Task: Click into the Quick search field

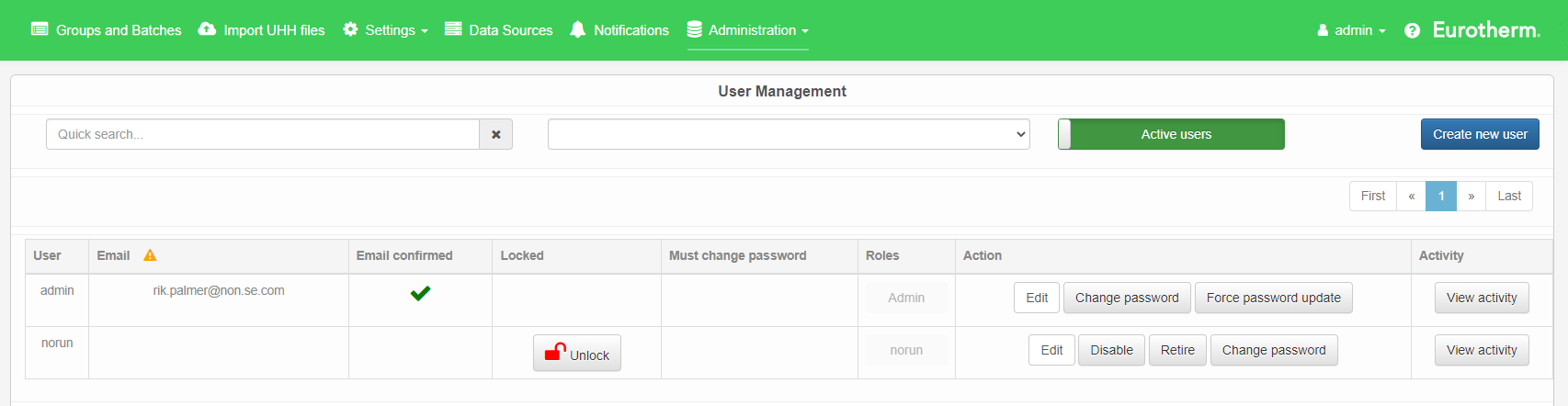Action: pos(263,134)
